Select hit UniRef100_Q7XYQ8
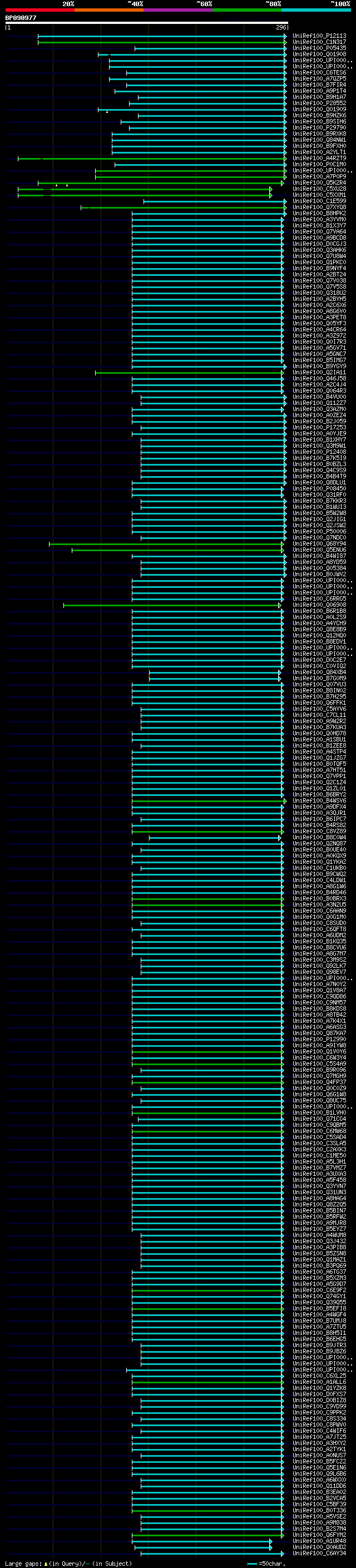 pyautogui.click(x=319, y=207)
